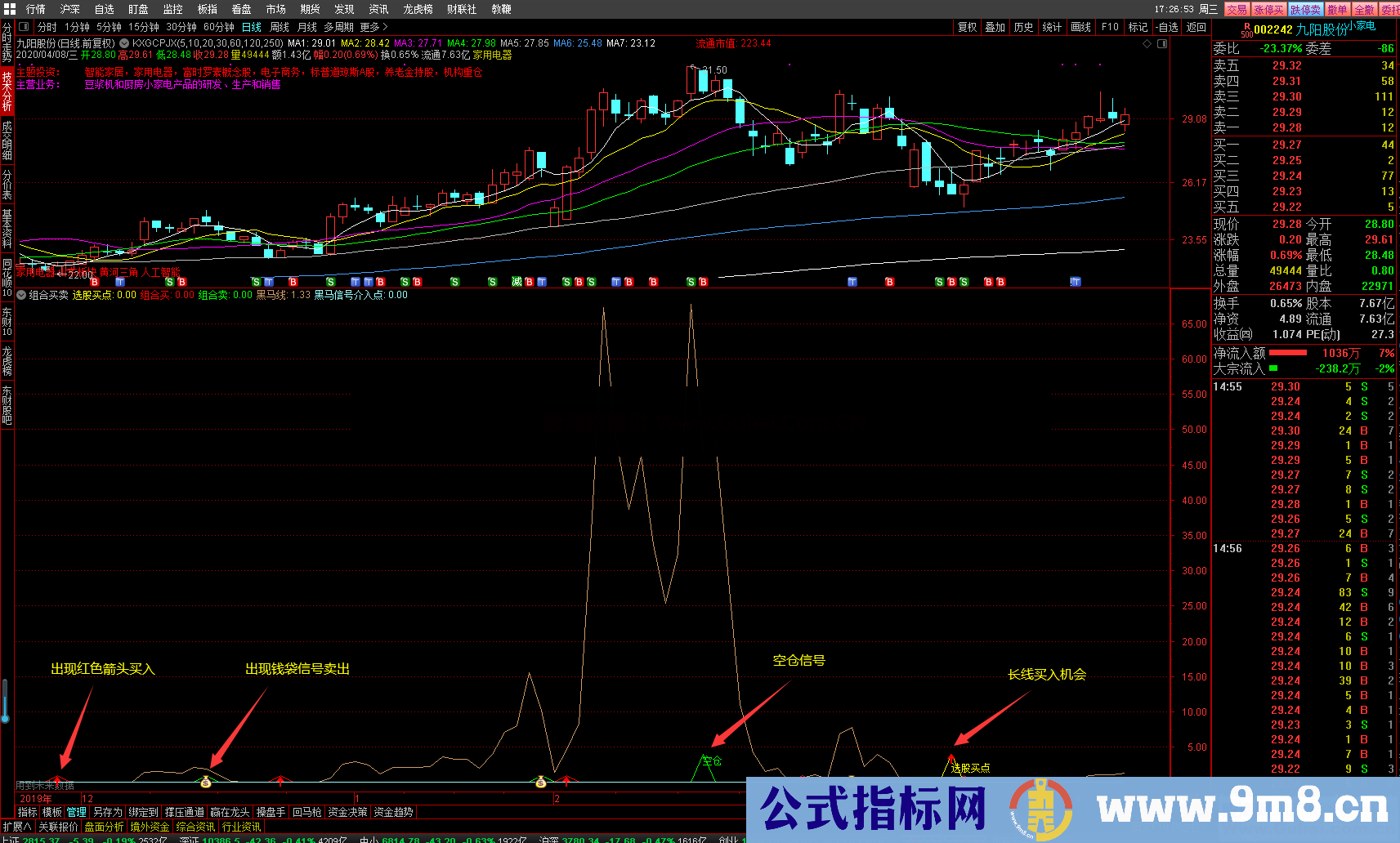Switch to the 盘面分析 tab
Viewport: 1400px width, 843px height.
point(105,826)
